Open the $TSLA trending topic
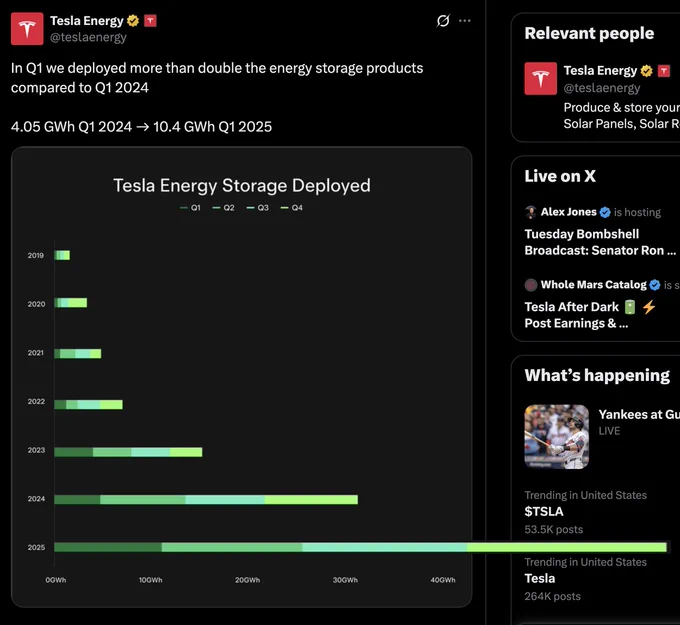This screenshot has height=625, width=680. [x=544, y=511]
